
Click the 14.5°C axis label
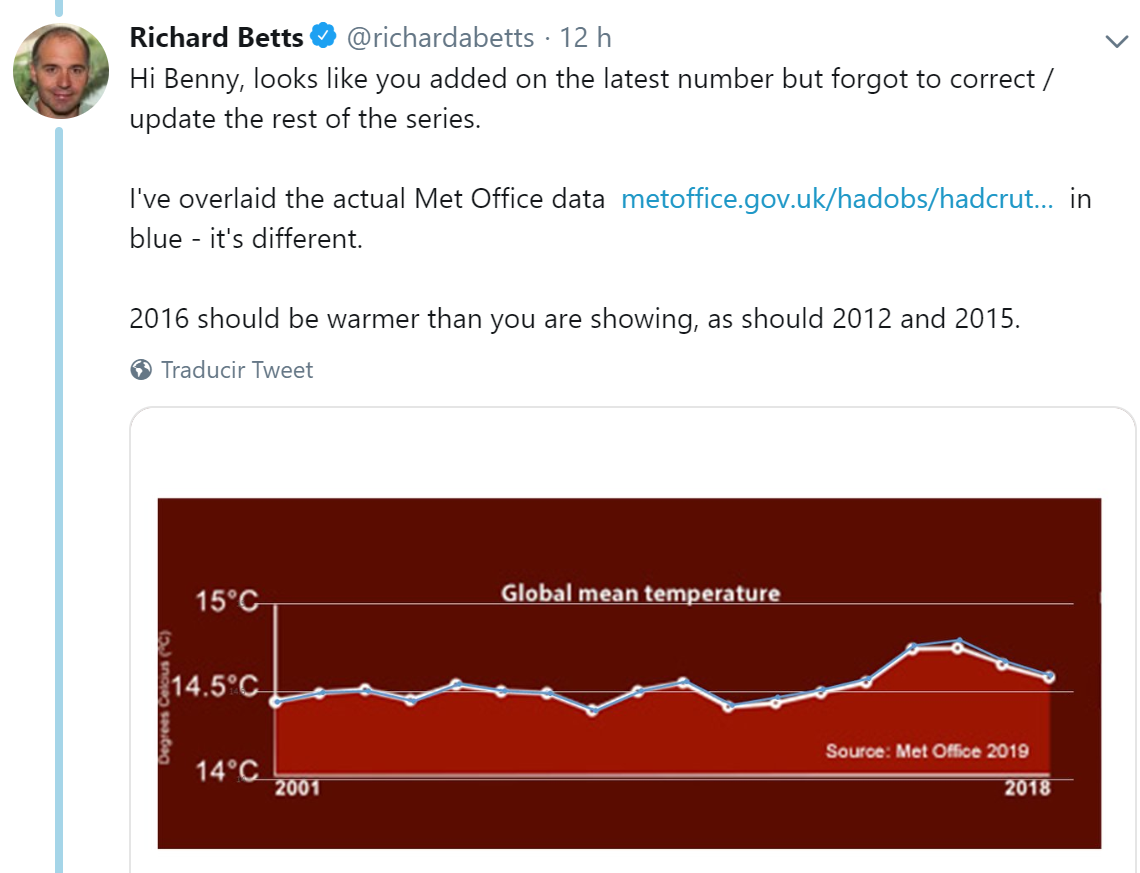coord(214,688)
